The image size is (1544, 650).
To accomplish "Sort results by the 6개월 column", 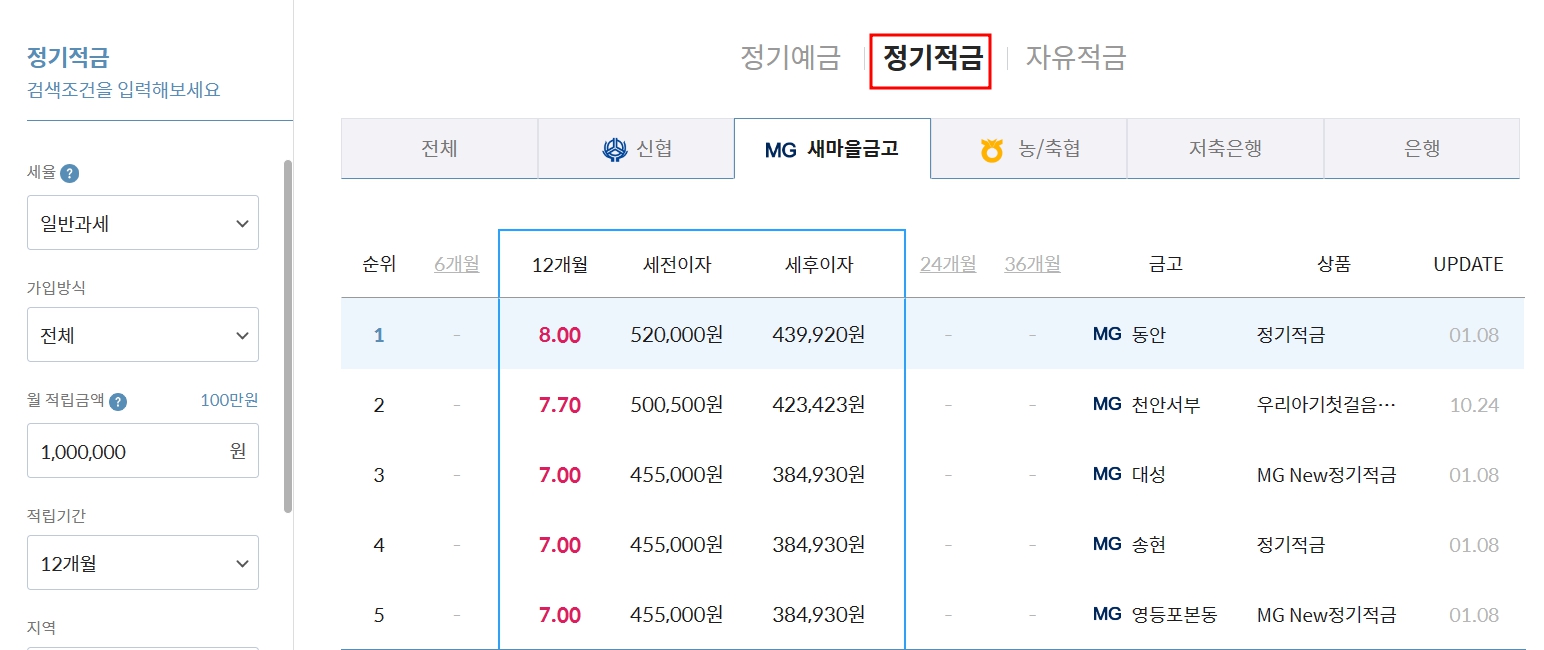I will point(456,264).
